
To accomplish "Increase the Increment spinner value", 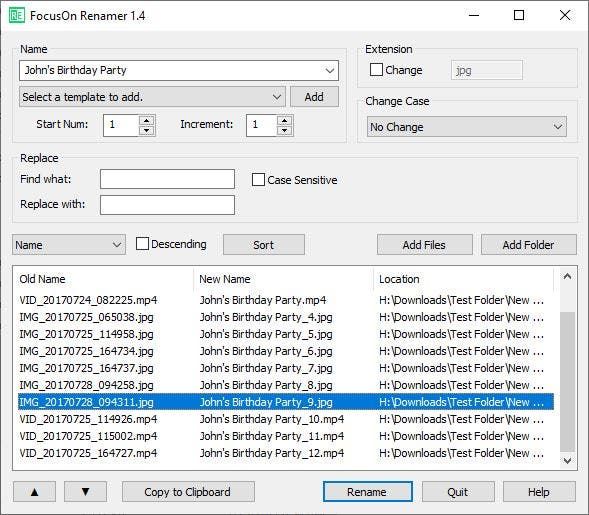I will coord(284,121).
